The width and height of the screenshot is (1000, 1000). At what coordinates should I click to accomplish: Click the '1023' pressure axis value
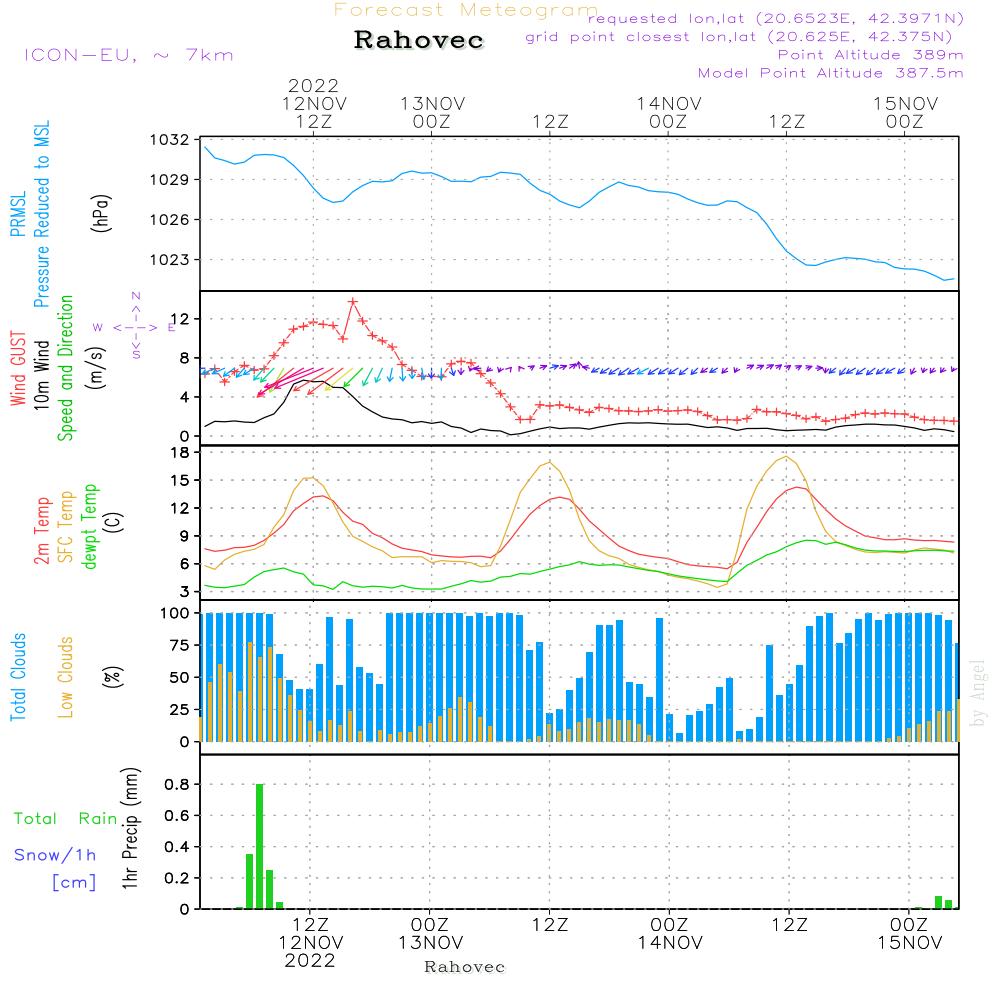point(170,260)
